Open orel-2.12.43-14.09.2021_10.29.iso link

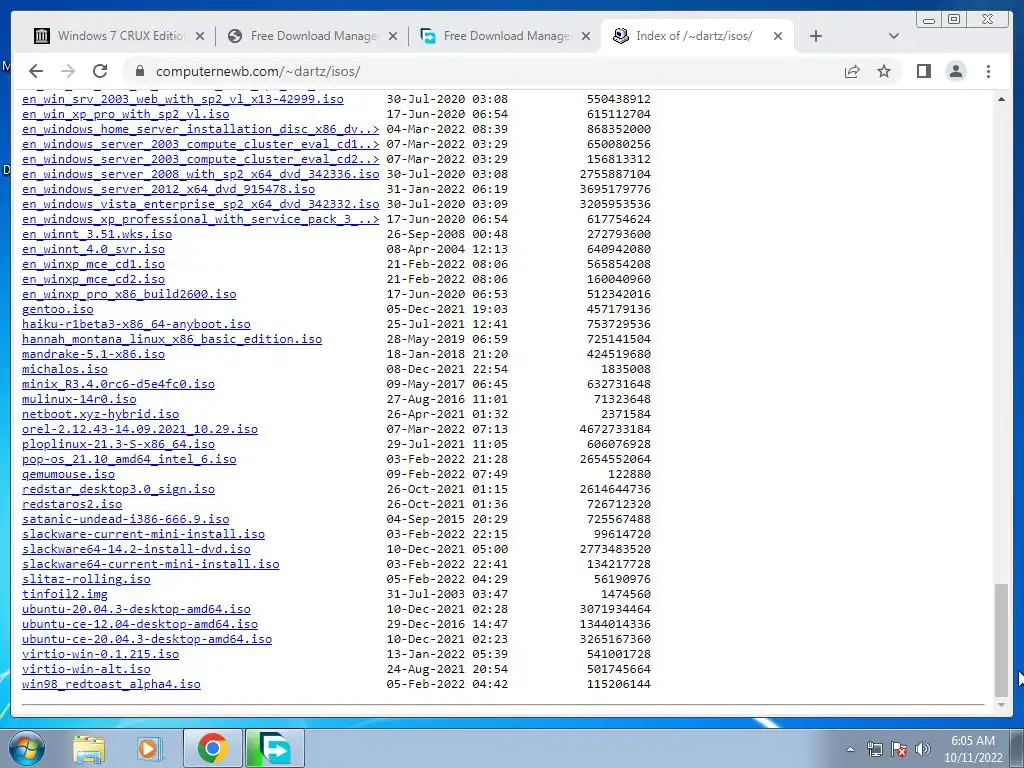pyautogui.click(x=140, y=430)
